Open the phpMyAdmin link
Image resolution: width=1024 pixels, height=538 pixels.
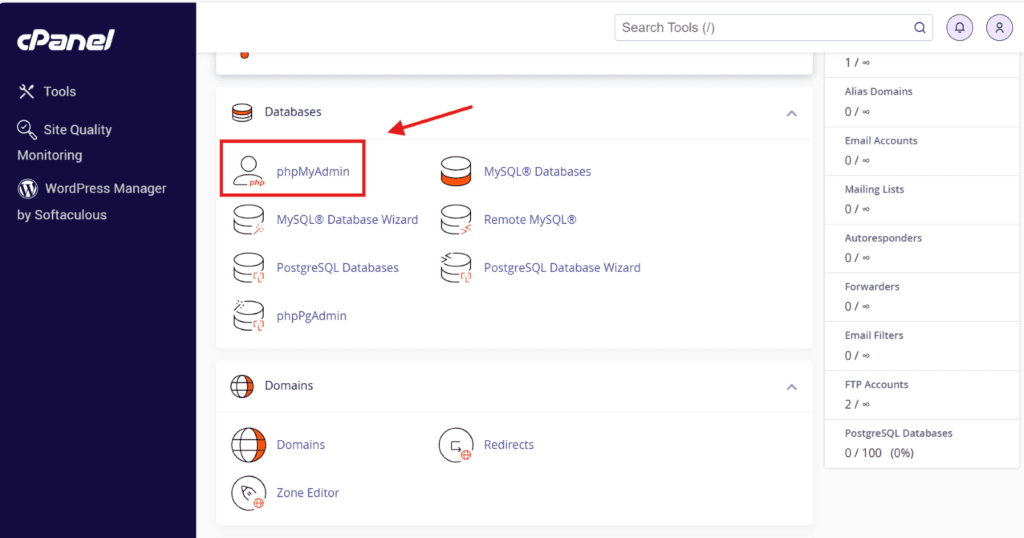click(x=313, y=171)
